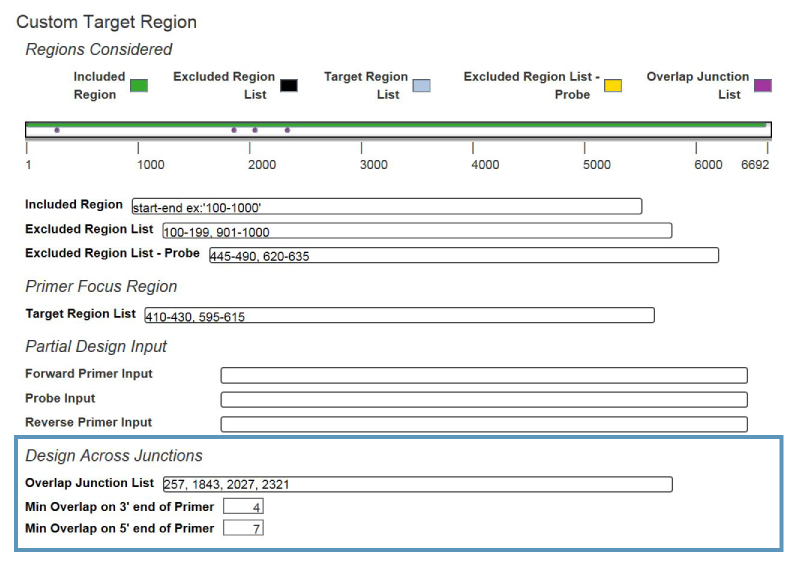Focus the Target Region List input field
The image size is (792, 566).
pos(400,315)
